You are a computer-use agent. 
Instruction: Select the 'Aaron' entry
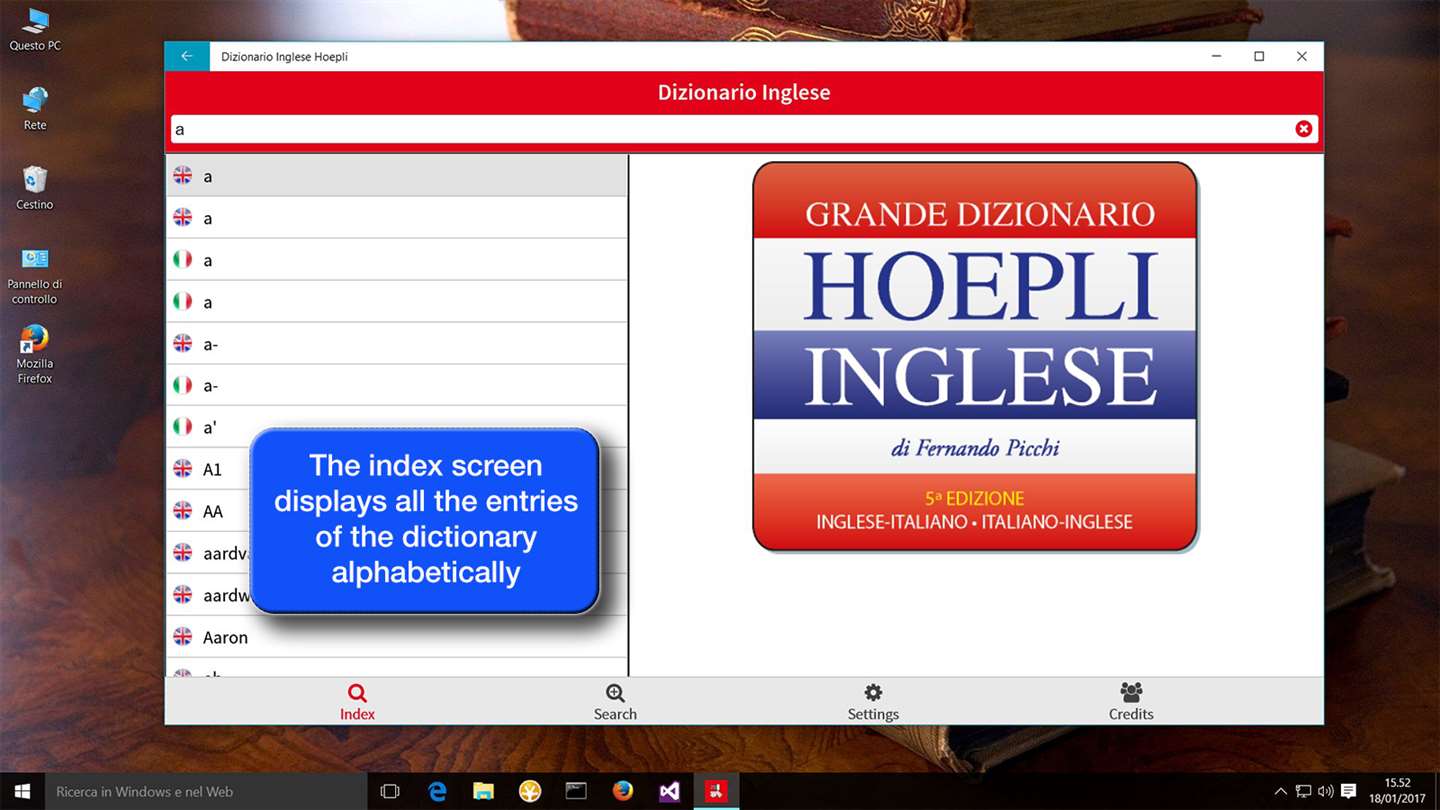397,637
